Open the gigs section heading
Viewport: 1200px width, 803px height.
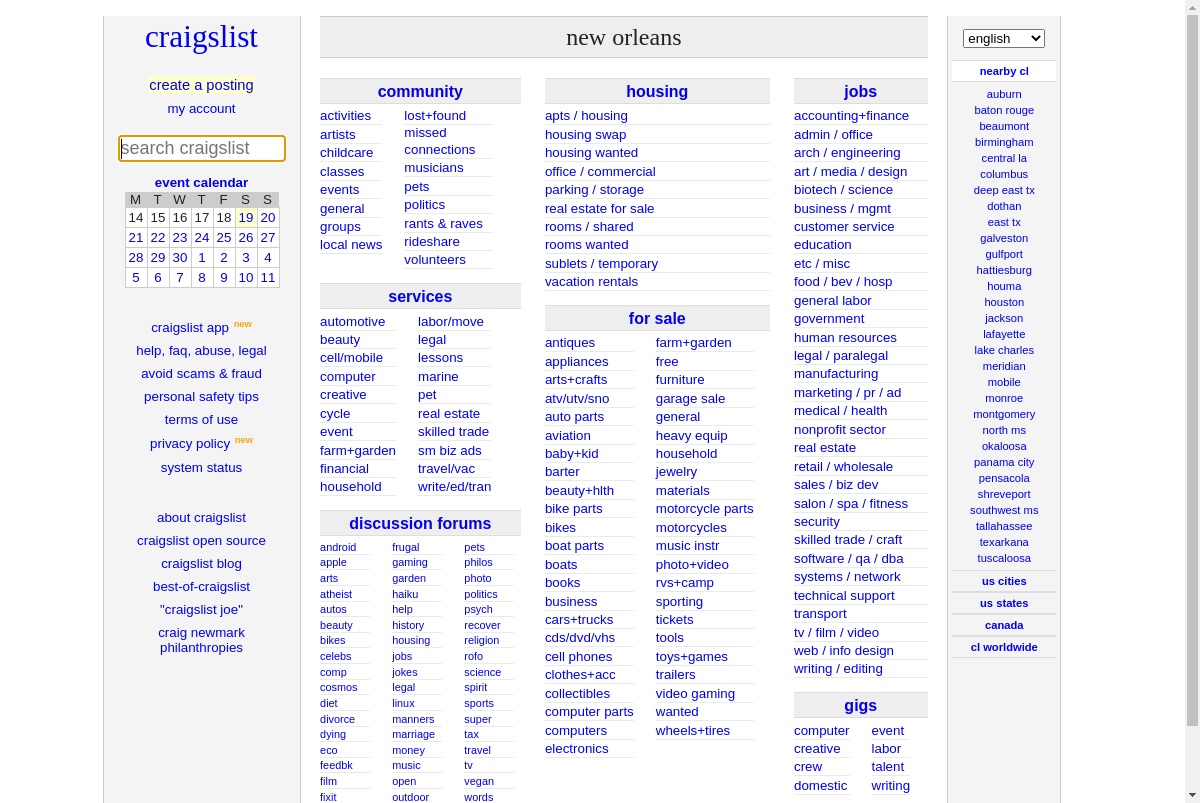tap(860, 705)
